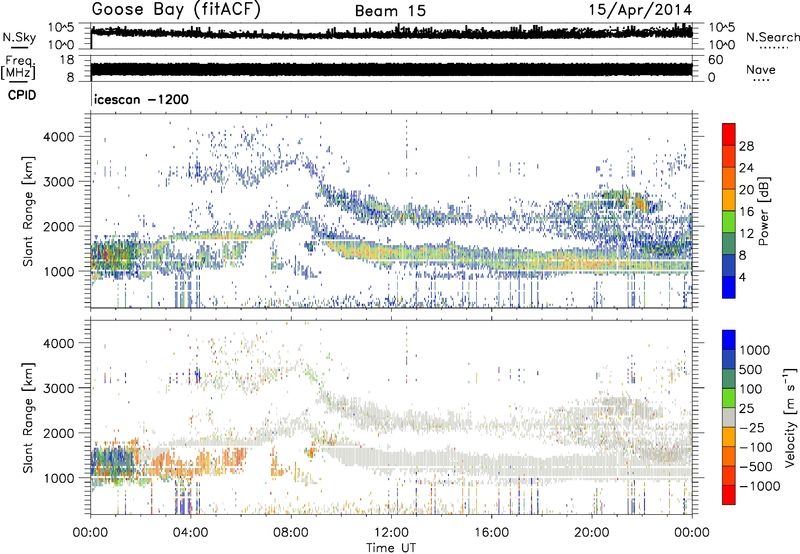Click the '100' tick on Velocity scale
Viewport: 800px width, 554px height.
[751, 389]
